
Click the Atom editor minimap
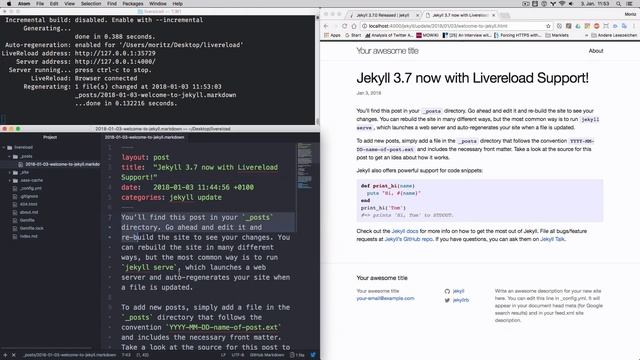pyautogui.click(x=304, y=165)
